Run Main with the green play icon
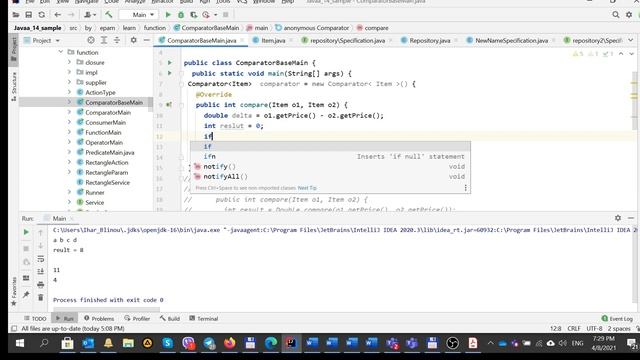The image size is (640, 360). (x=168, y=15)
